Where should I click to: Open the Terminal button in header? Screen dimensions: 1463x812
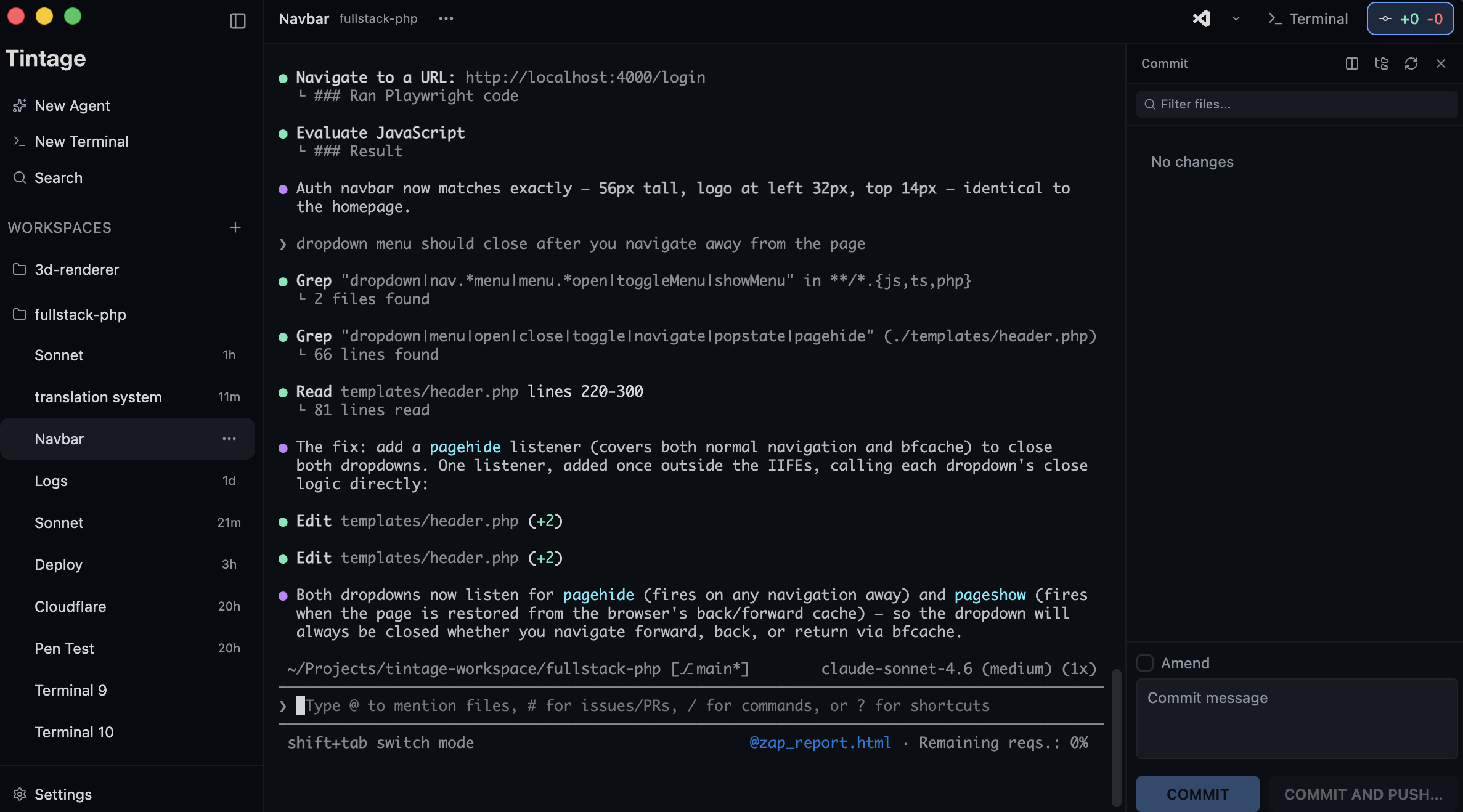[x=1308, y=18]
